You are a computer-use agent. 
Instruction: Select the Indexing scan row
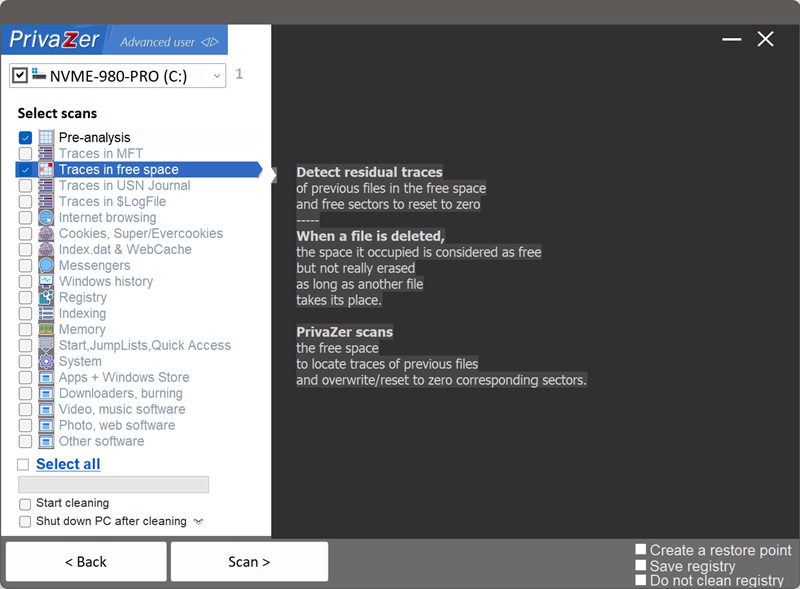point(138,313)
